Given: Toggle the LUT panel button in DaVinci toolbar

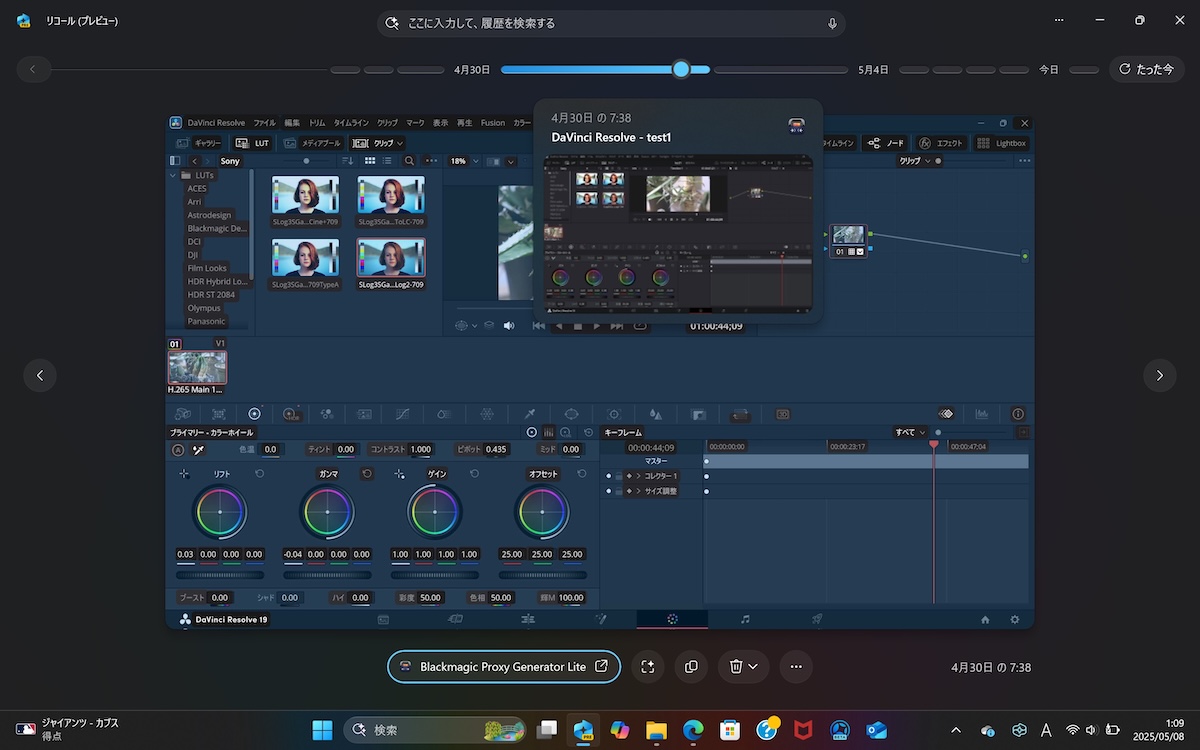Looking at the screenshot, I should tap(252, 143).
